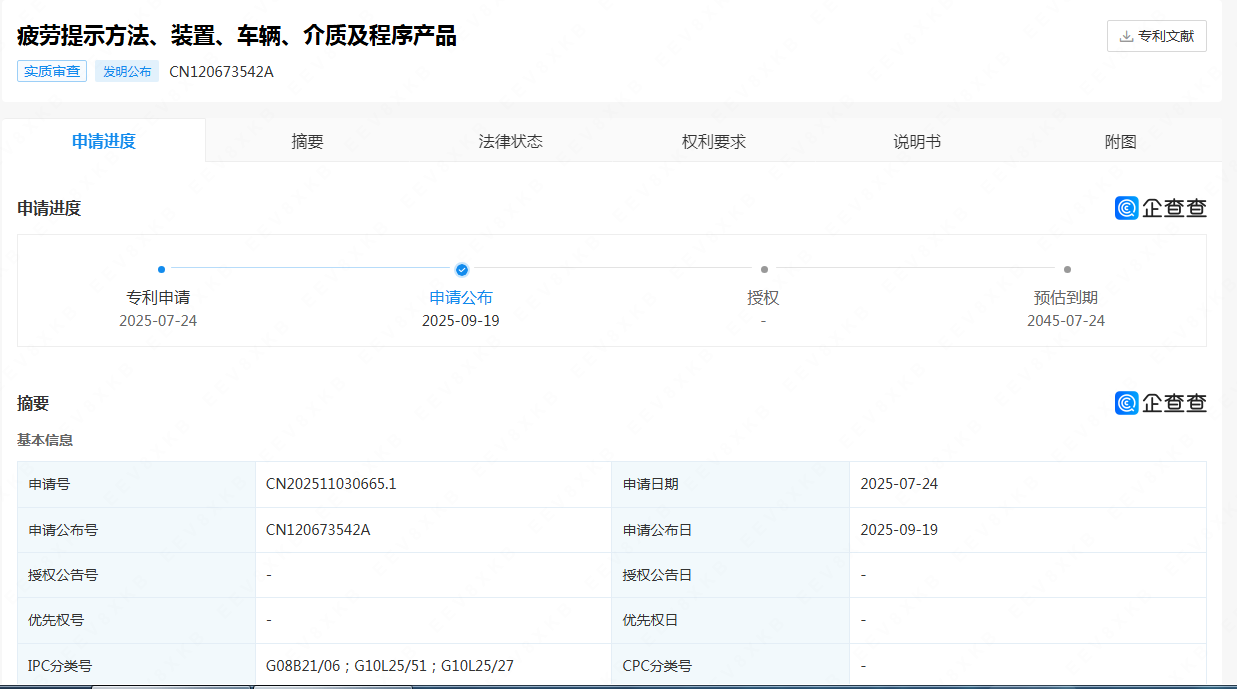Click application number CN202511030665.1
Image resolution: width=1237 pixels, height=689 pixels.
[331, 484]
